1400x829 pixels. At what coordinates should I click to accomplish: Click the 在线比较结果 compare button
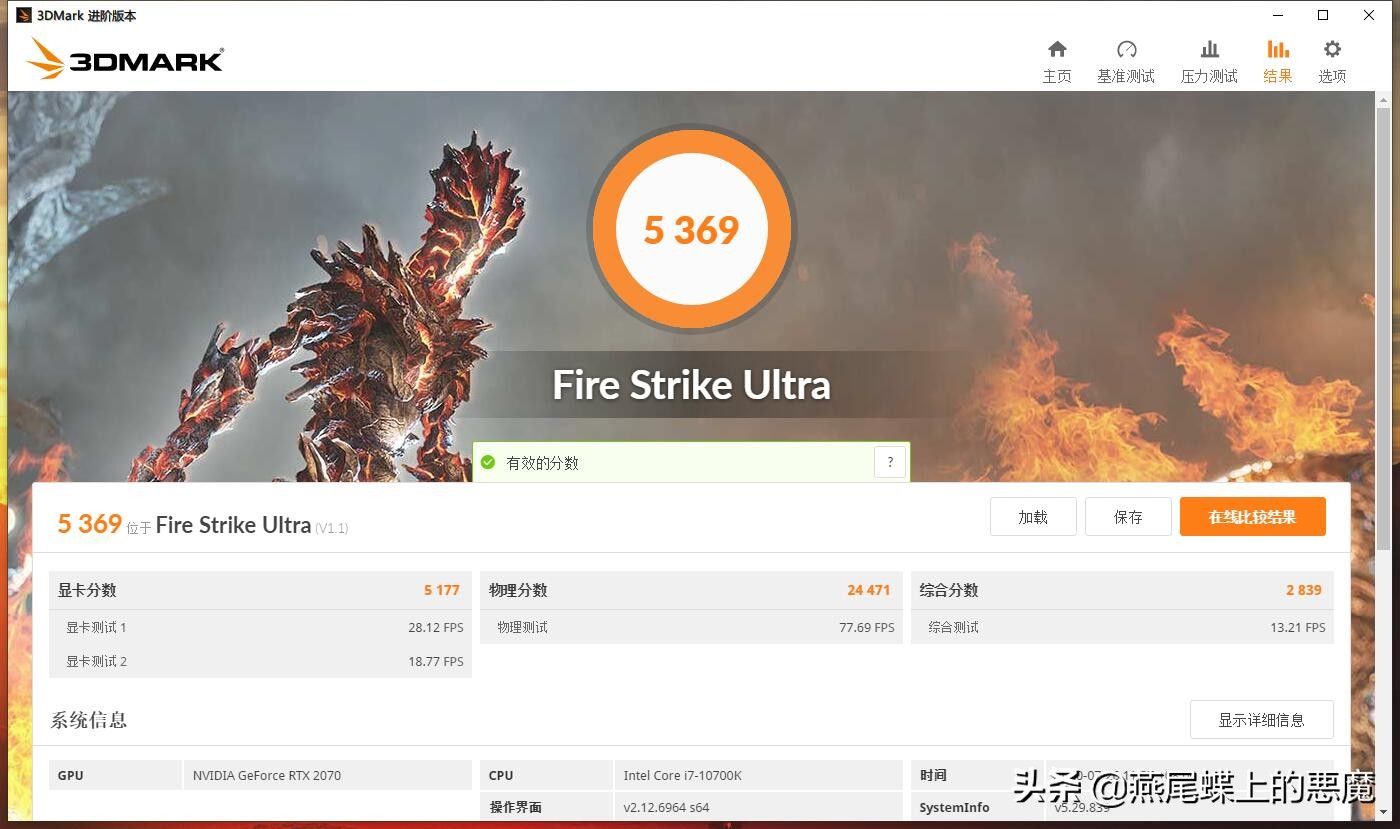1252,516
